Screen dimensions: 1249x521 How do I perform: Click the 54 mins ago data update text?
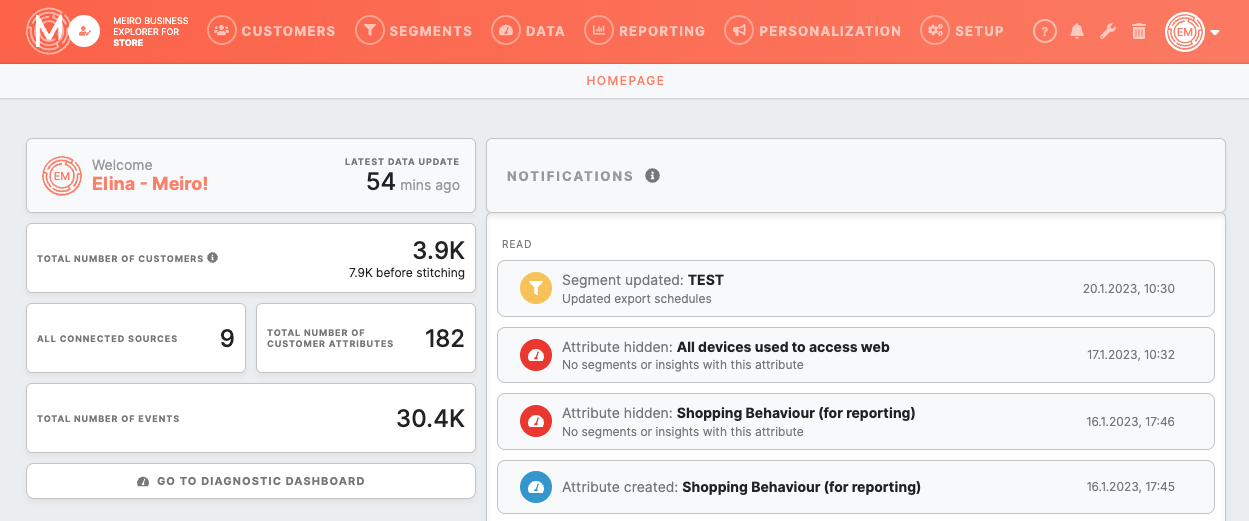click(413, 182)
